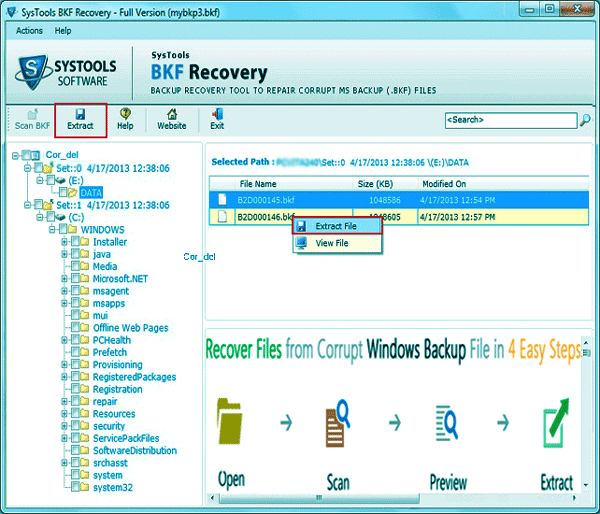Check the Microsoft.NET folder checkbox
Image resolution: width=600 pixels, height=514 pixels.
[x=75, y=278]
